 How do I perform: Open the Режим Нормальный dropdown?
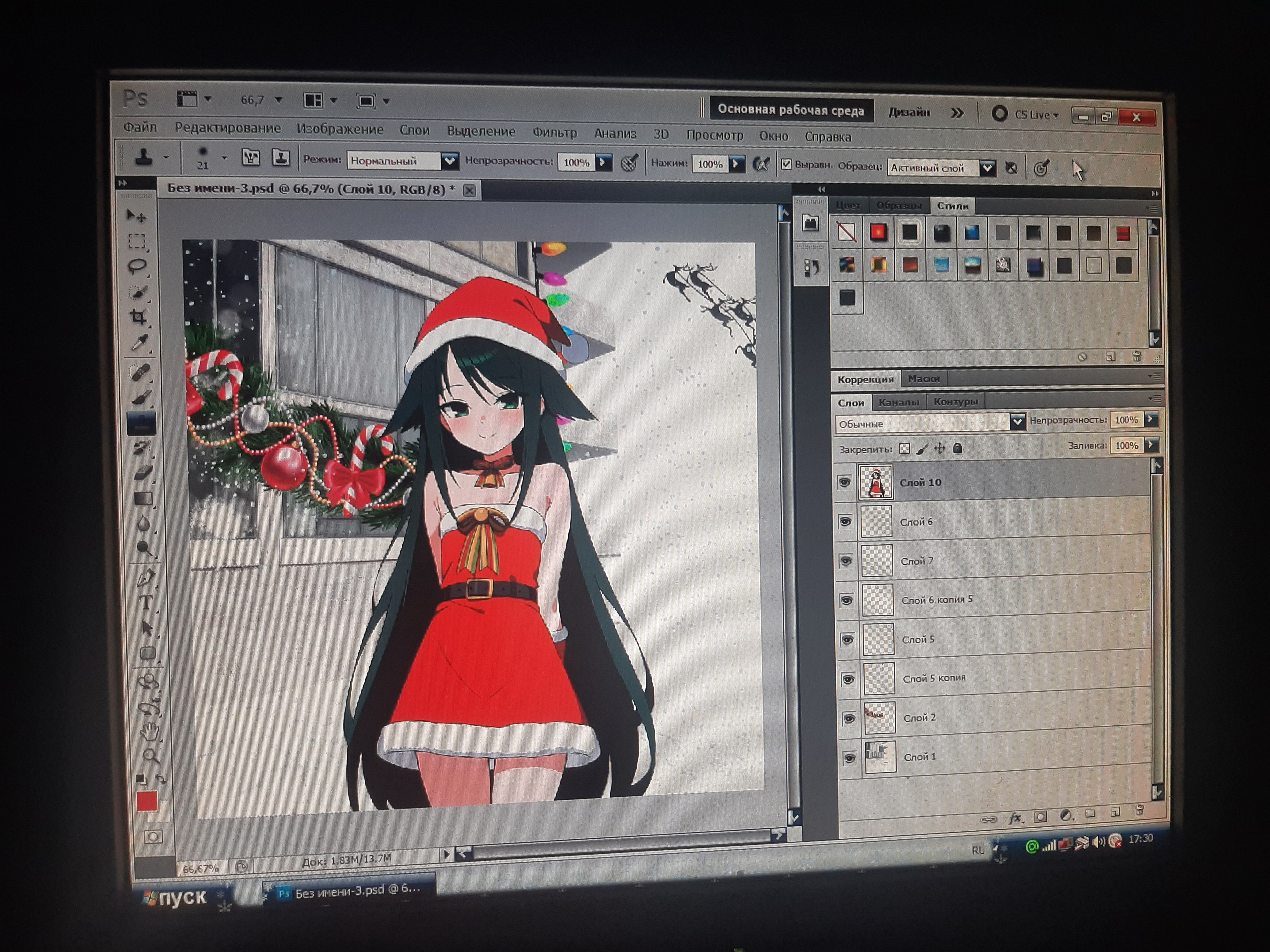[449, 161]
